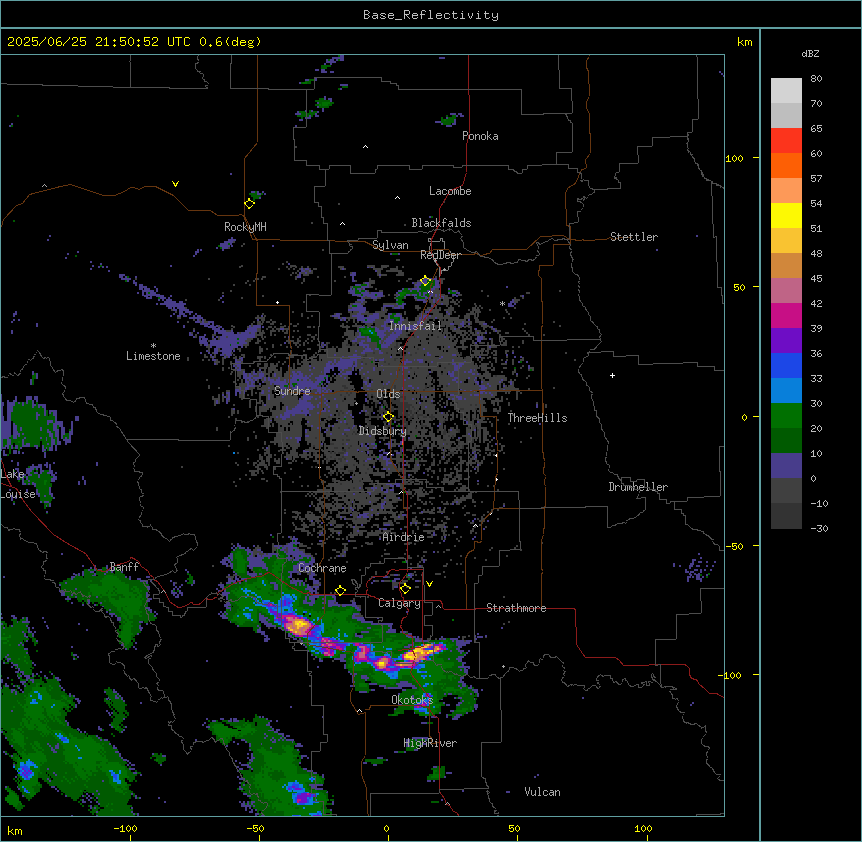Click the Stettler city label
This screenshot has width=862, height=842.
click(634, 237)
